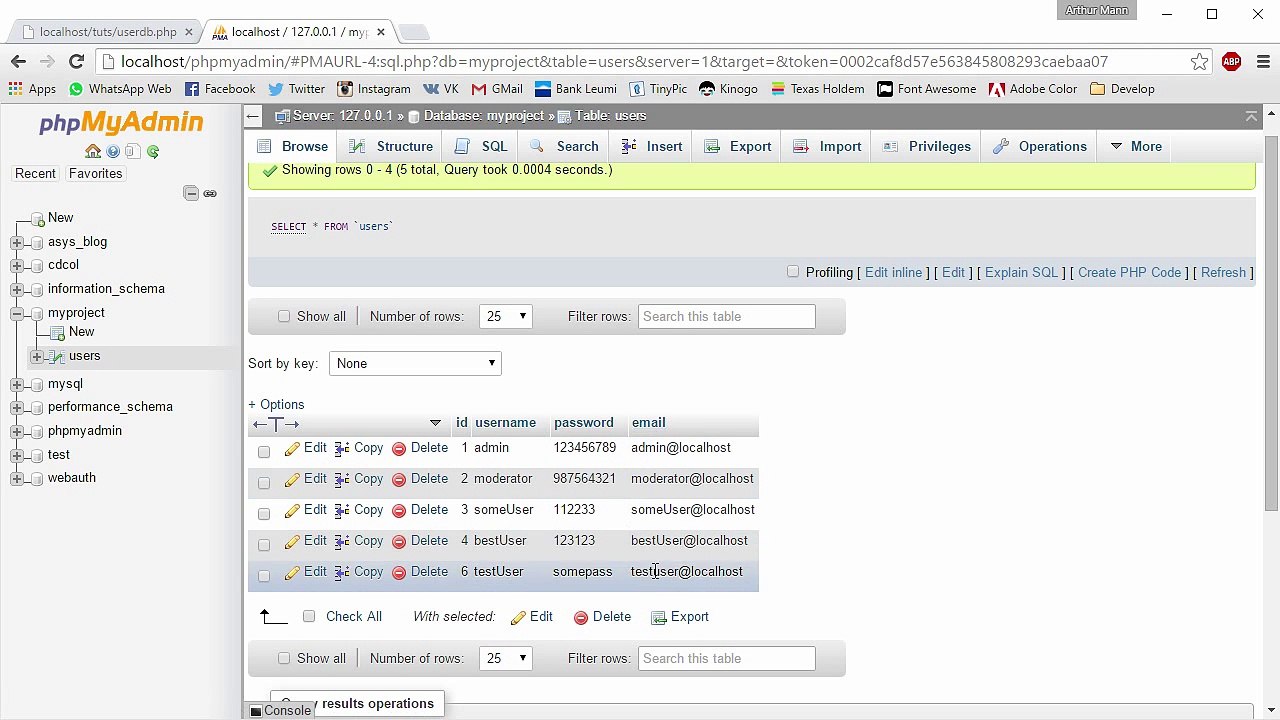
Task: Open the Privileges tab
Action: click(927, 147)
